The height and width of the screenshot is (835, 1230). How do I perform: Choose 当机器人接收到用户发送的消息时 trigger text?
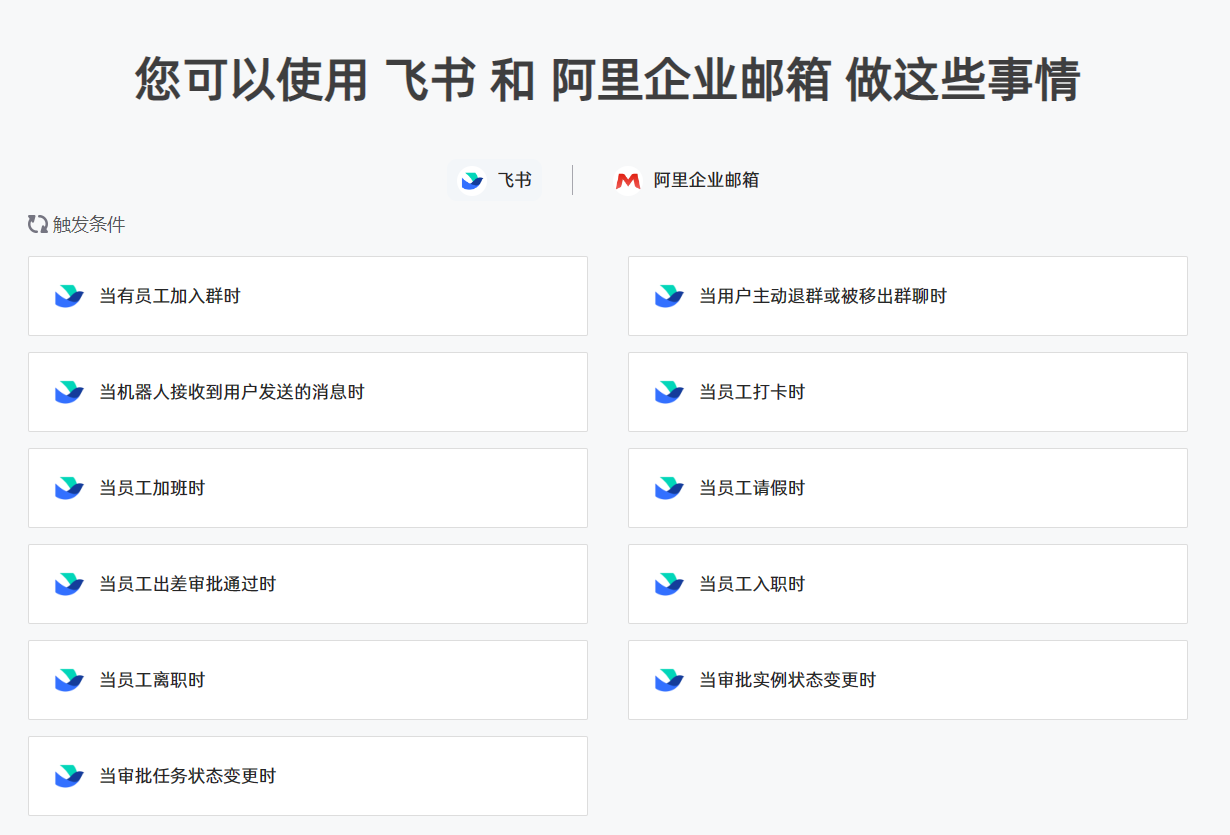click(232, 392)
